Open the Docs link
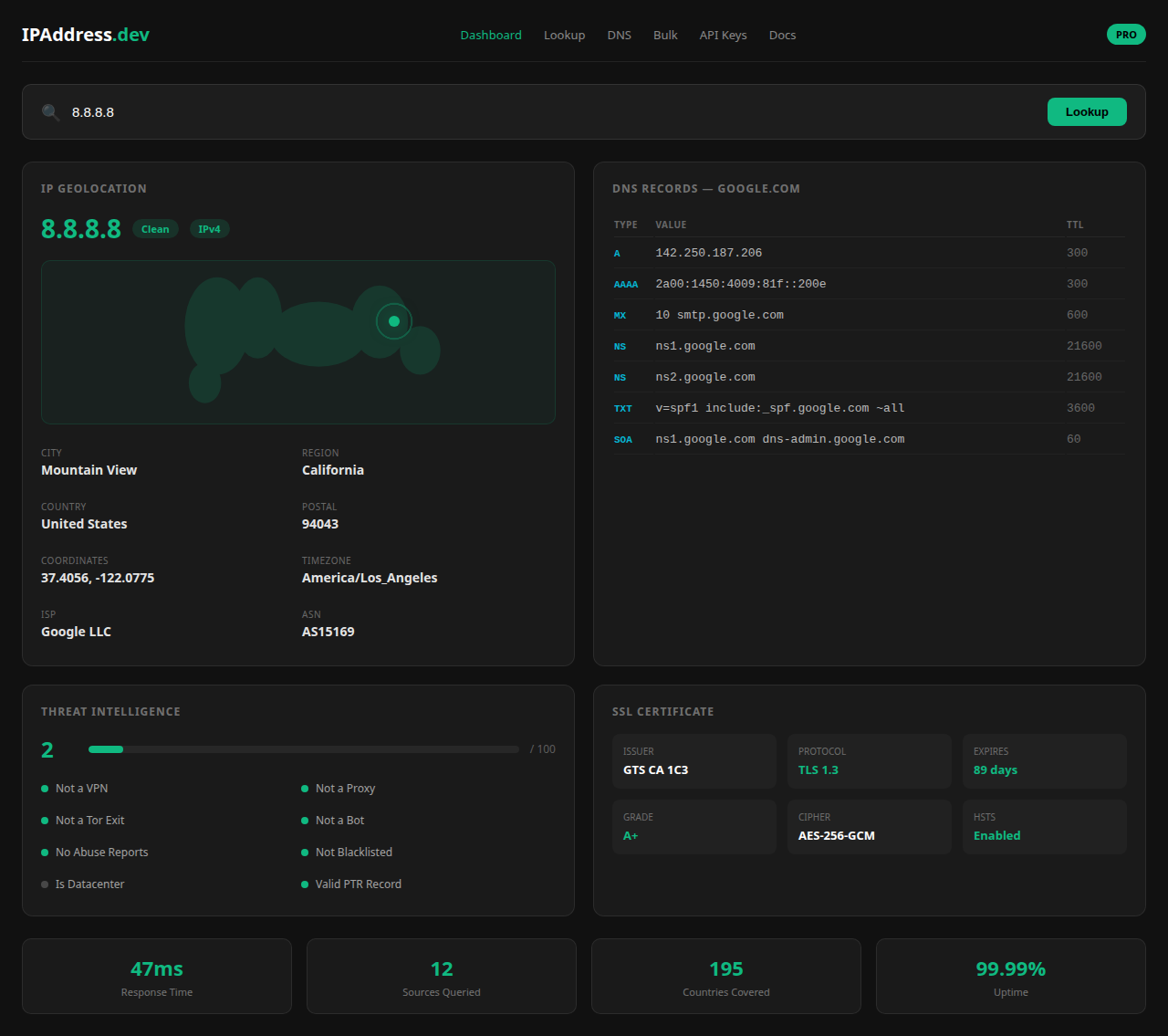The height and width of the screenshot is (1036, 1168). tap(782, 35)
